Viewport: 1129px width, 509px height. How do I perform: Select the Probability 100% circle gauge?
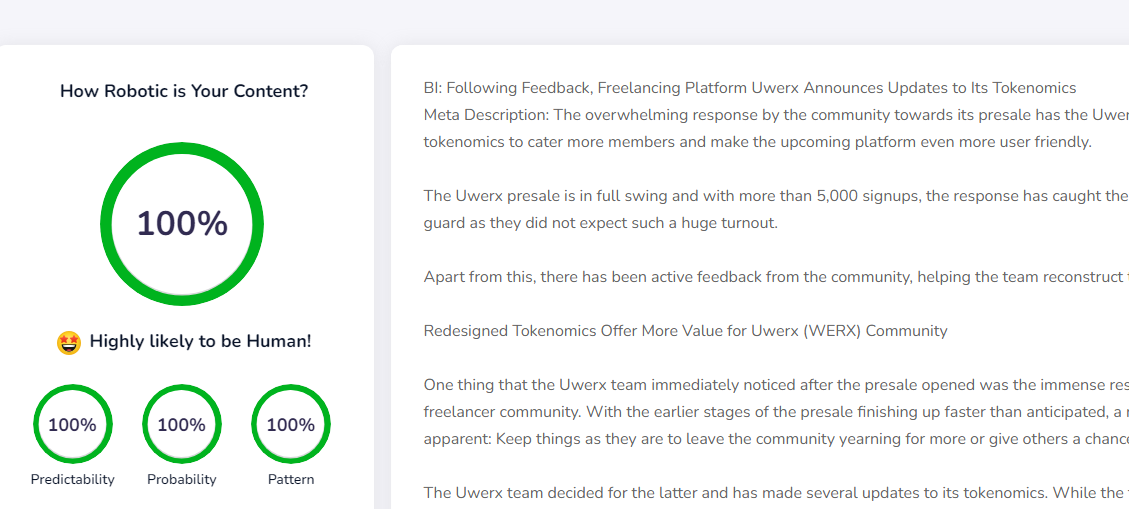click(182, 425)
